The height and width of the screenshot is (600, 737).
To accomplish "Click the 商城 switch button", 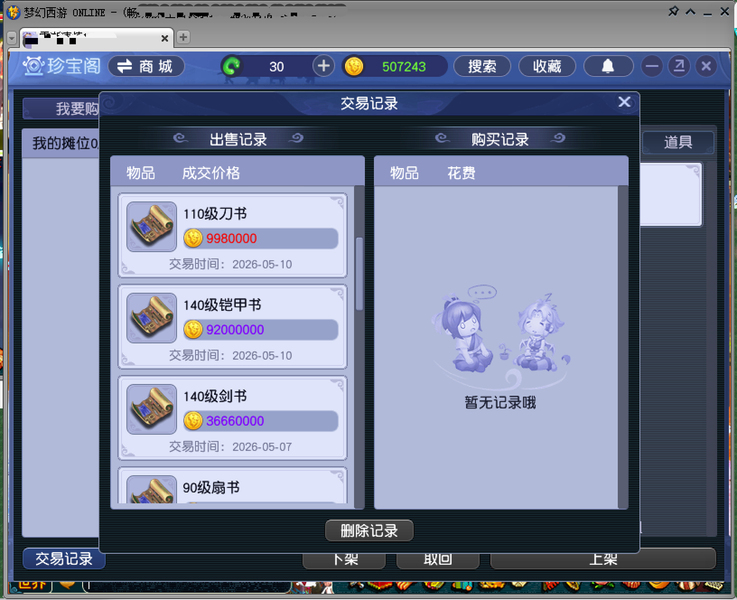I will click(x=146, y=66).
